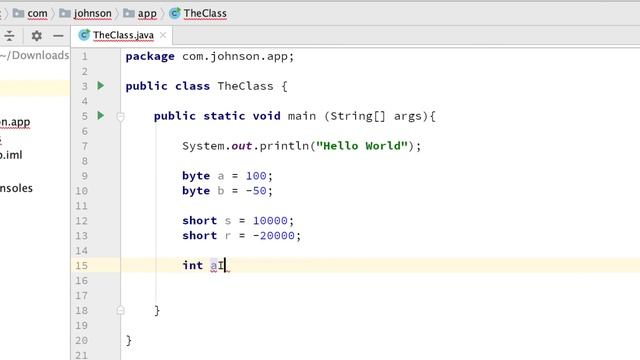Click 'com.johnson.app;' on line 1

point(238,56)
